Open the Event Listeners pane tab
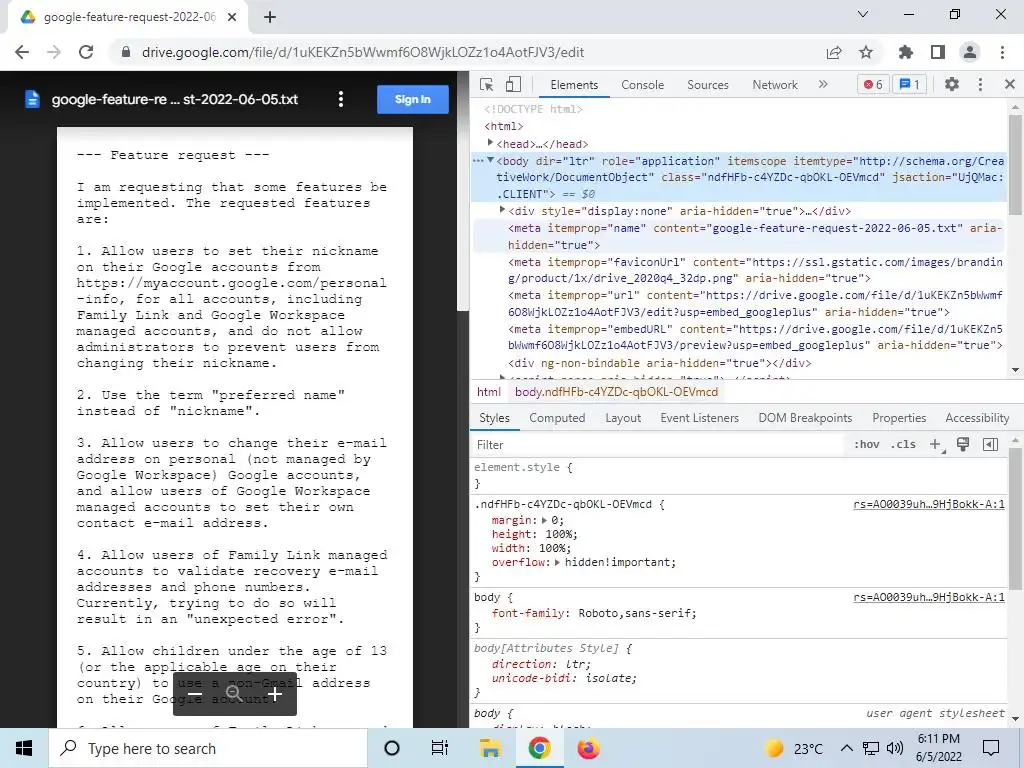This screenshot has width=1024, height=768. click(699, 418)
